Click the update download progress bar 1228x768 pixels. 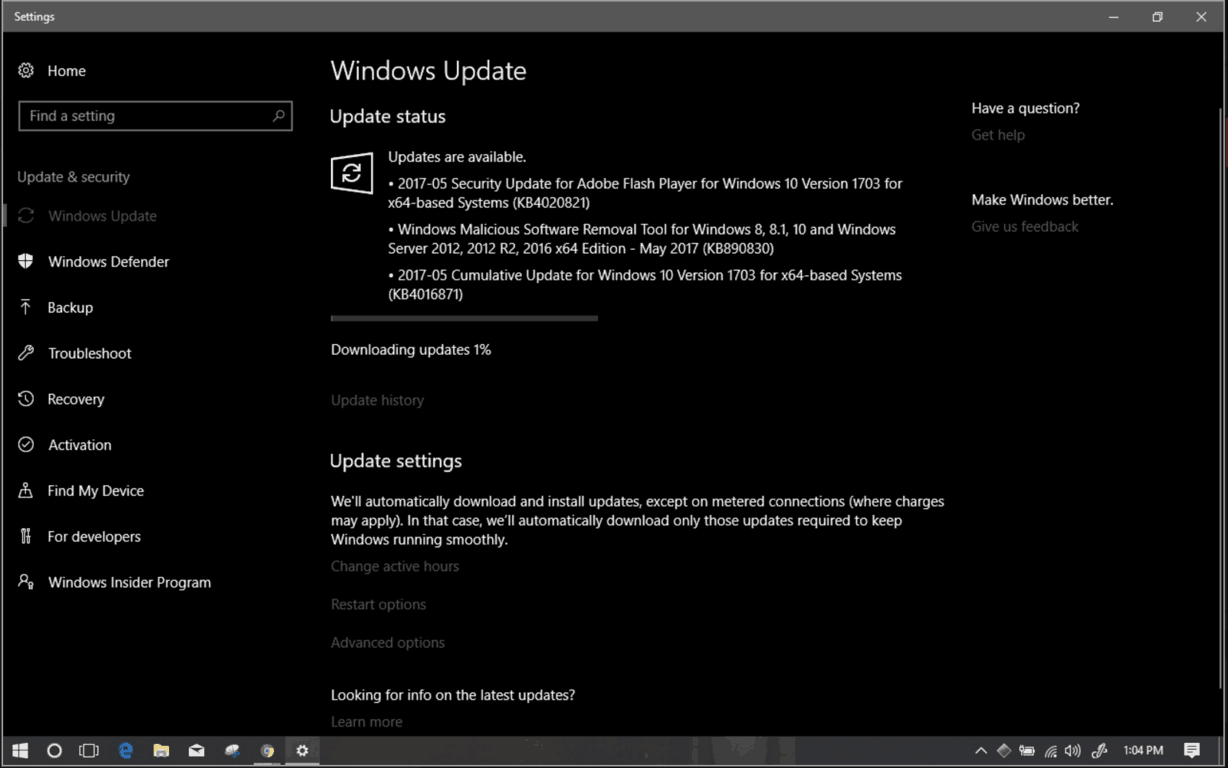coord(464,319)
